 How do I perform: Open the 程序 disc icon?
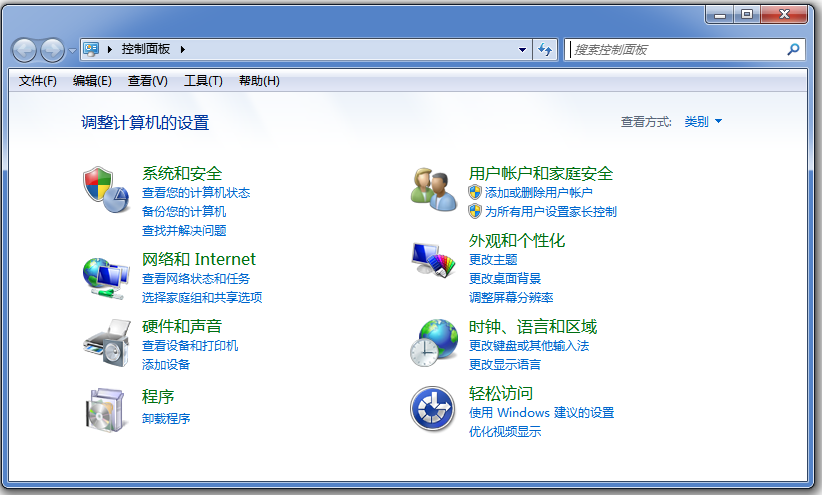pyautogui.click(x=107, y=410)
